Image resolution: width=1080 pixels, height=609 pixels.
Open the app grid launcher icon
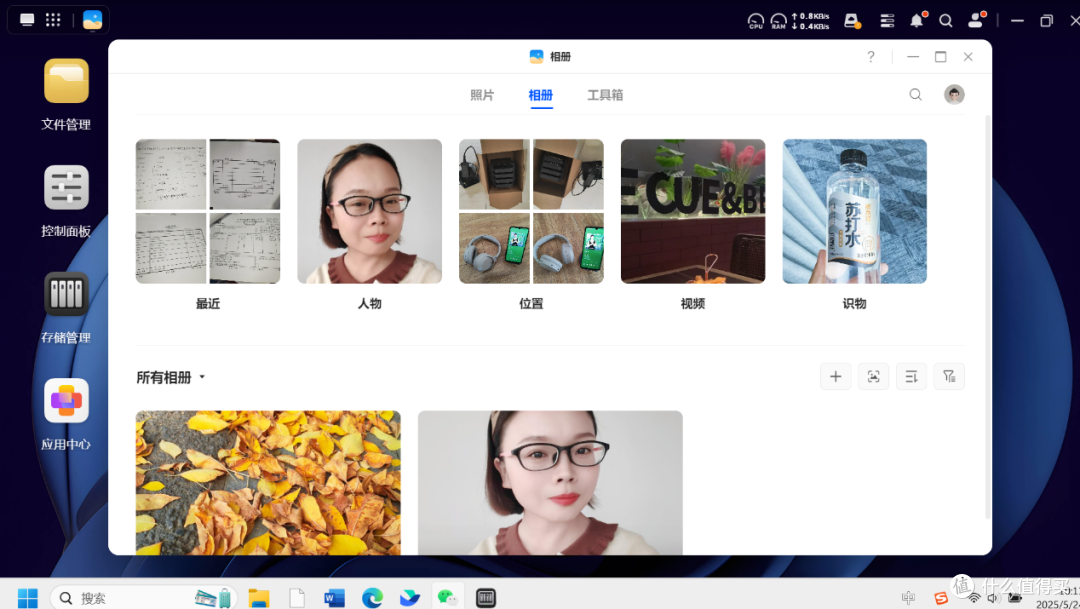53,20
